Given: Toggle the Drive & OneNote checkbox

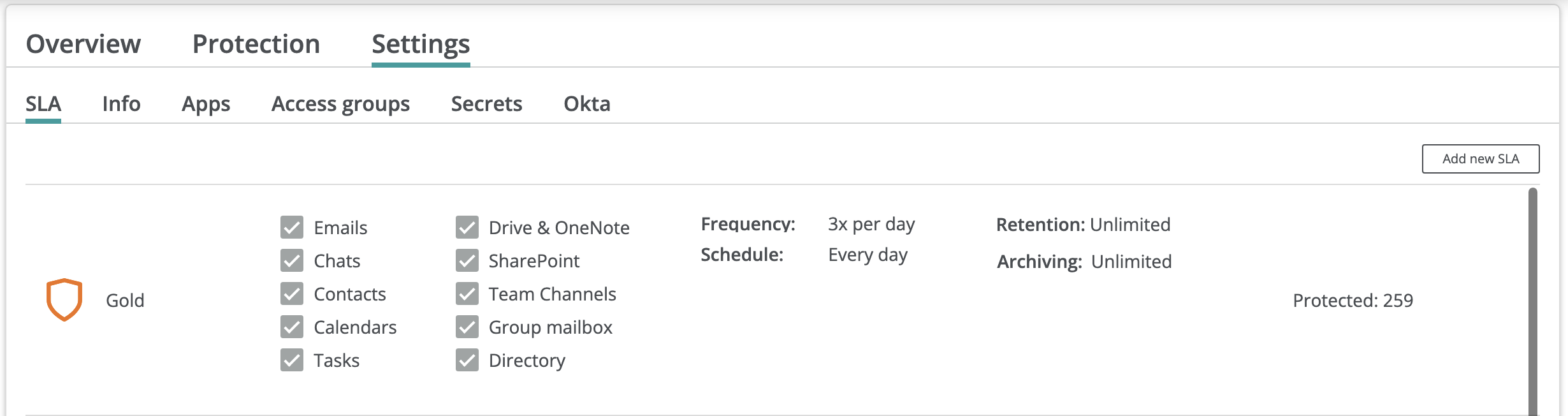Looking at the screenshot, I should [467, 227].
